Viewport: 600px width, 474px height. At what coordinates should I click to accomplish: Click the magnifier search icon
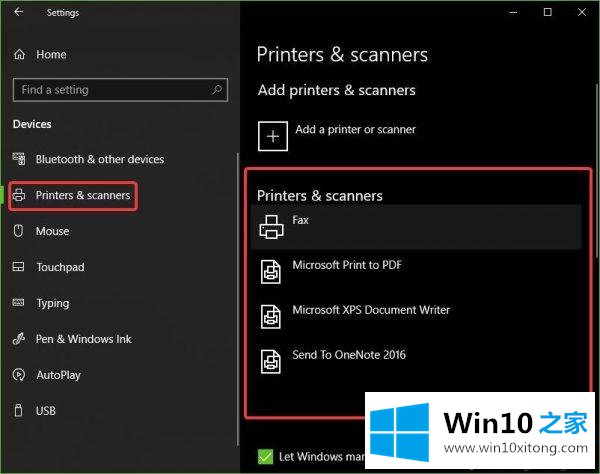[x=217, y=90]
